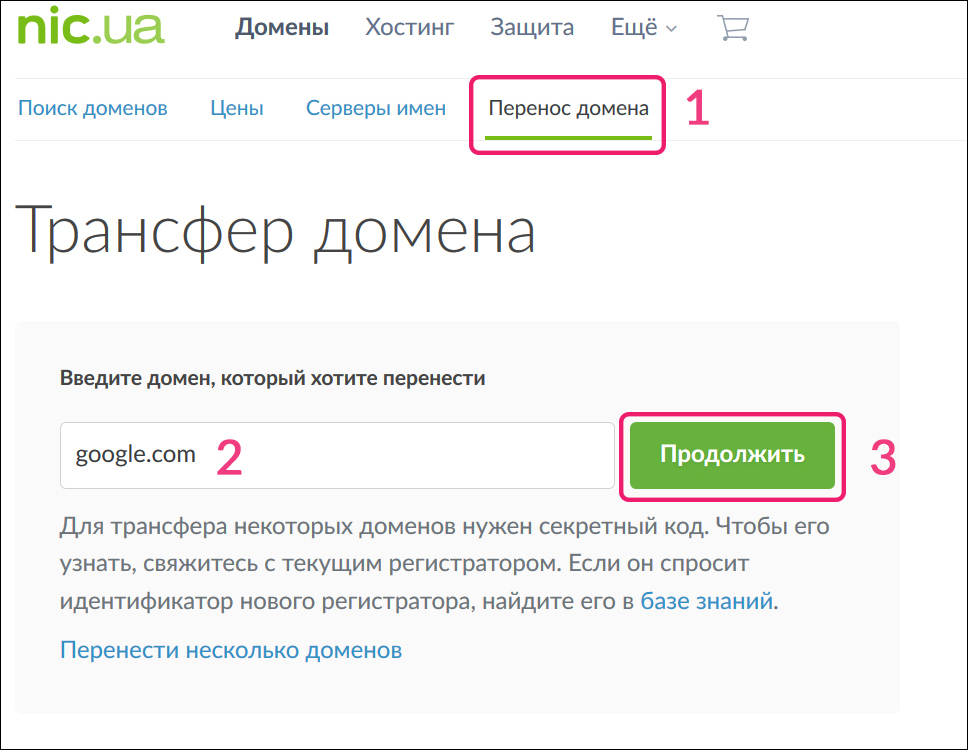The height and width of the screenshot is (750, 968).
Task: Open the Цены tab
Action: click(x=237, y=108)
